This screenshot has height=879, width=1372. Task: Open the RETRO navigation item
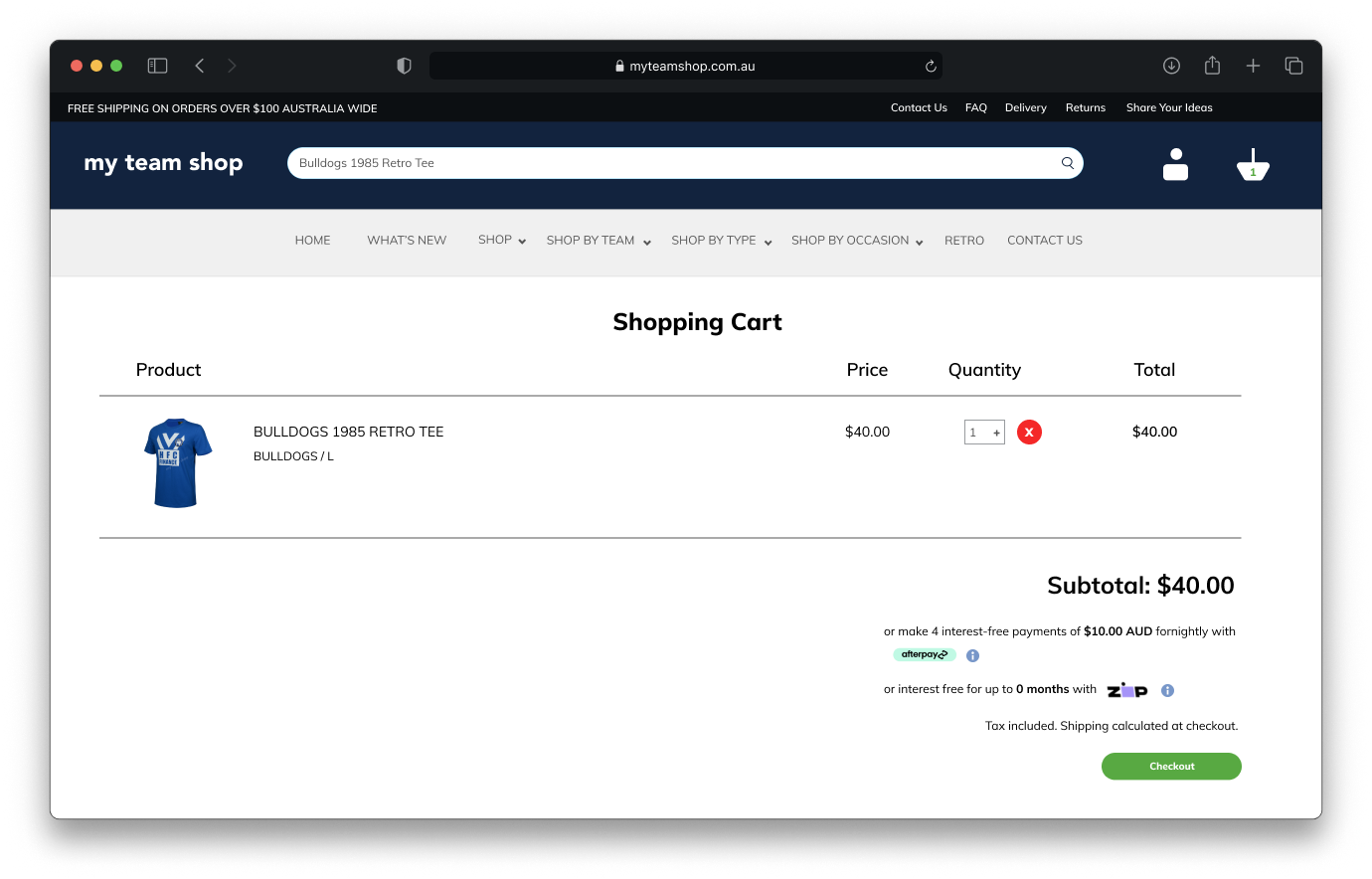964,241
